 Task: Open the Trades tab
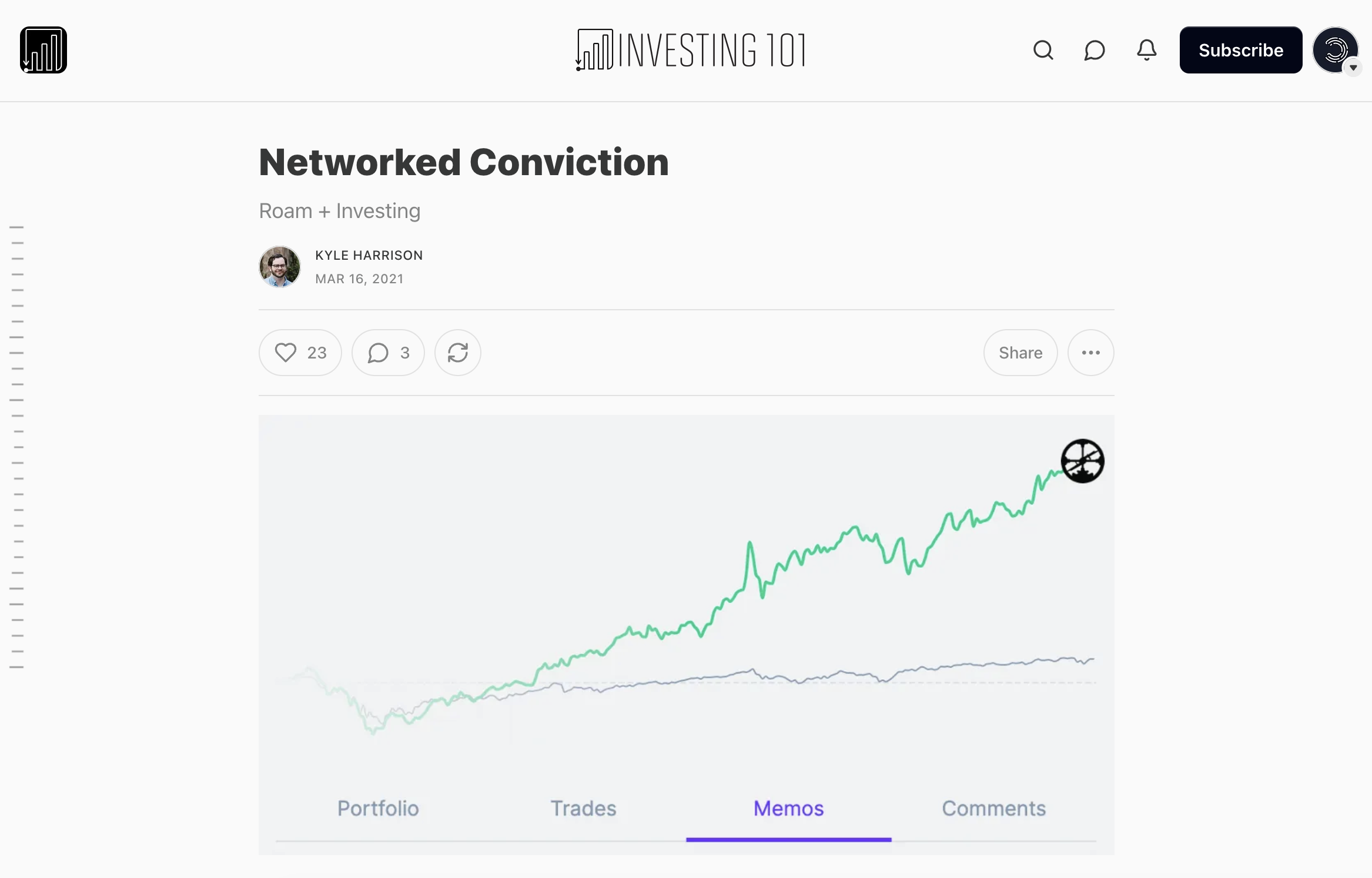(x=583, y=808)
